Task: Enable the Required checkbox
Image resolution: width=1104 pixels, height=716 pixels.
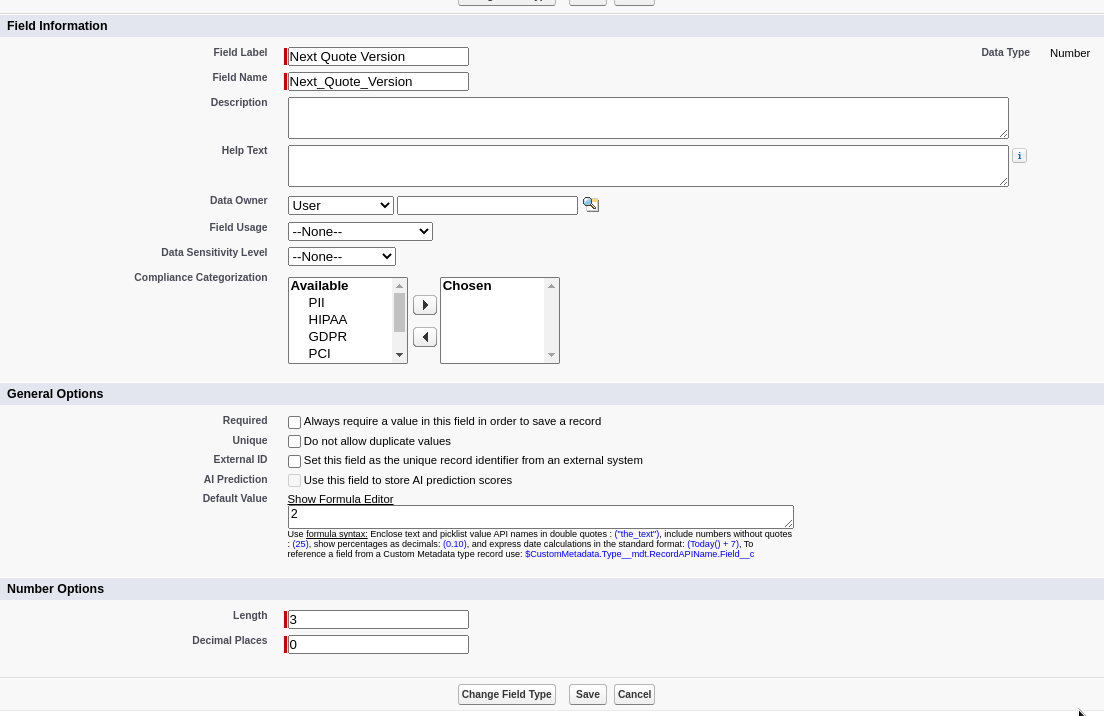Action: (x=294, y=422)
